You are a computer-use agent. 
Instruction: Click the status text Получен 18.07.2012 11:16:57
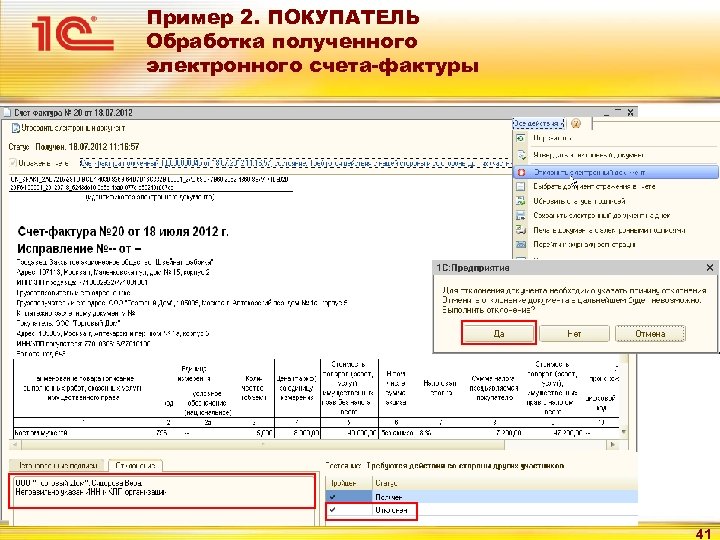(87, 146)
